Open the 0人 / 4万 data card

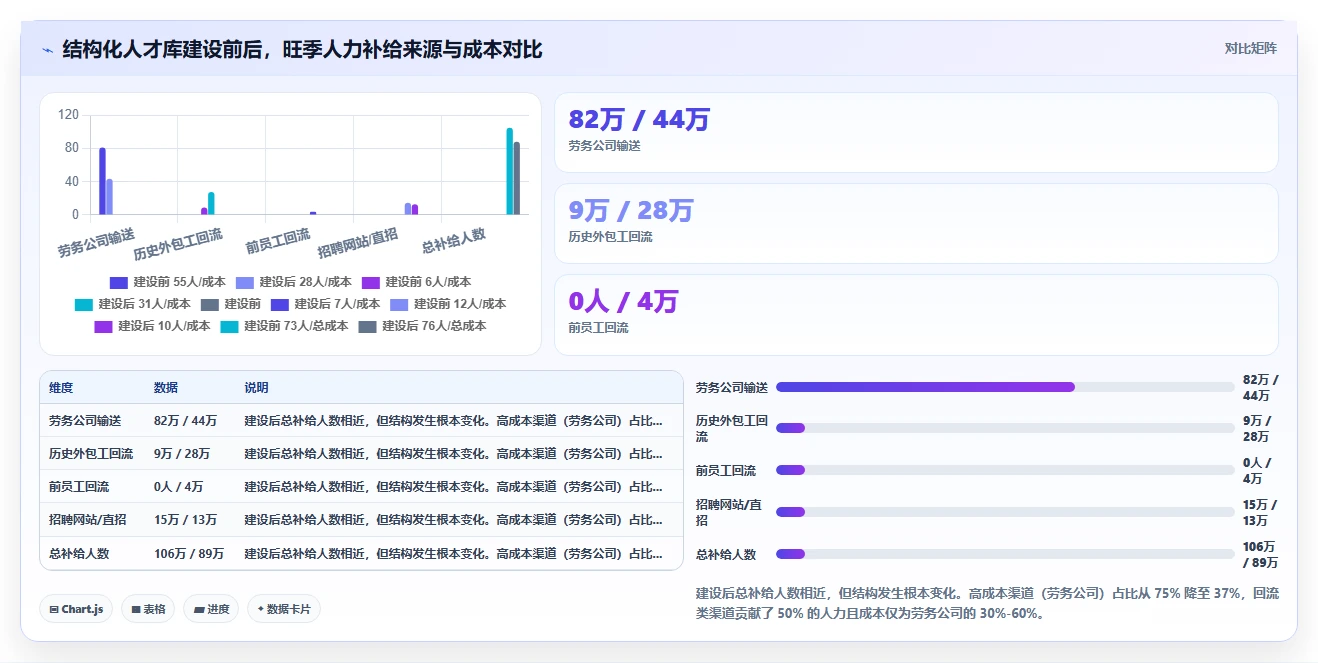tap(916, 315)
